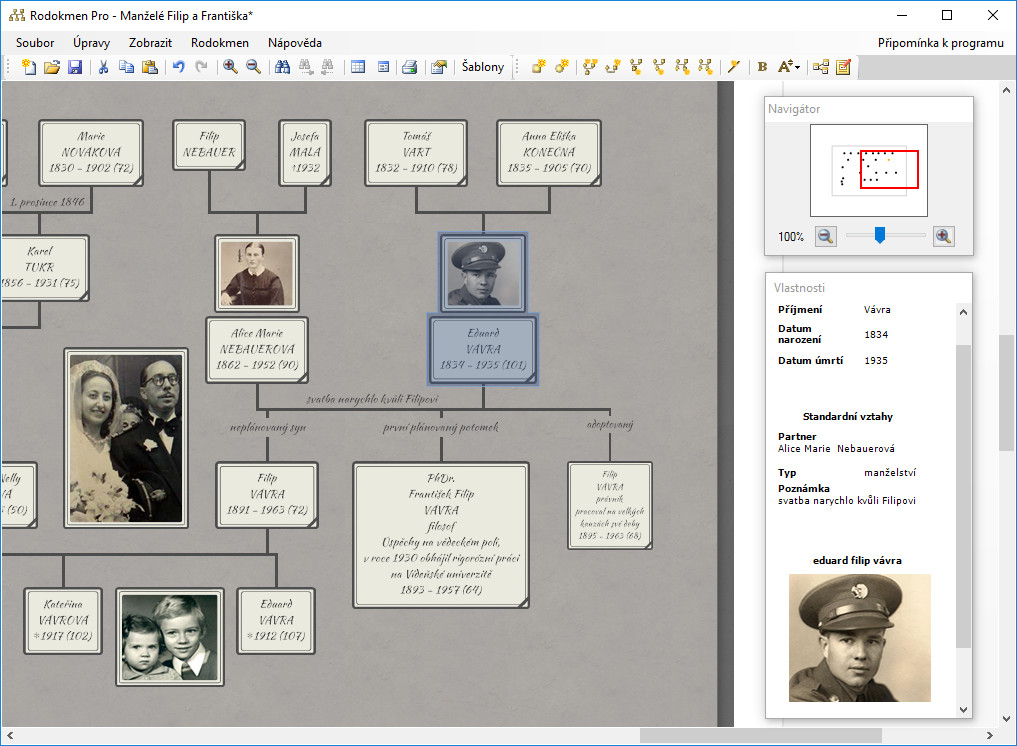The width and height of the screenshot is (1017, 746).
Task: Click the Příjmení value Vávra
Action: [877, 309]
